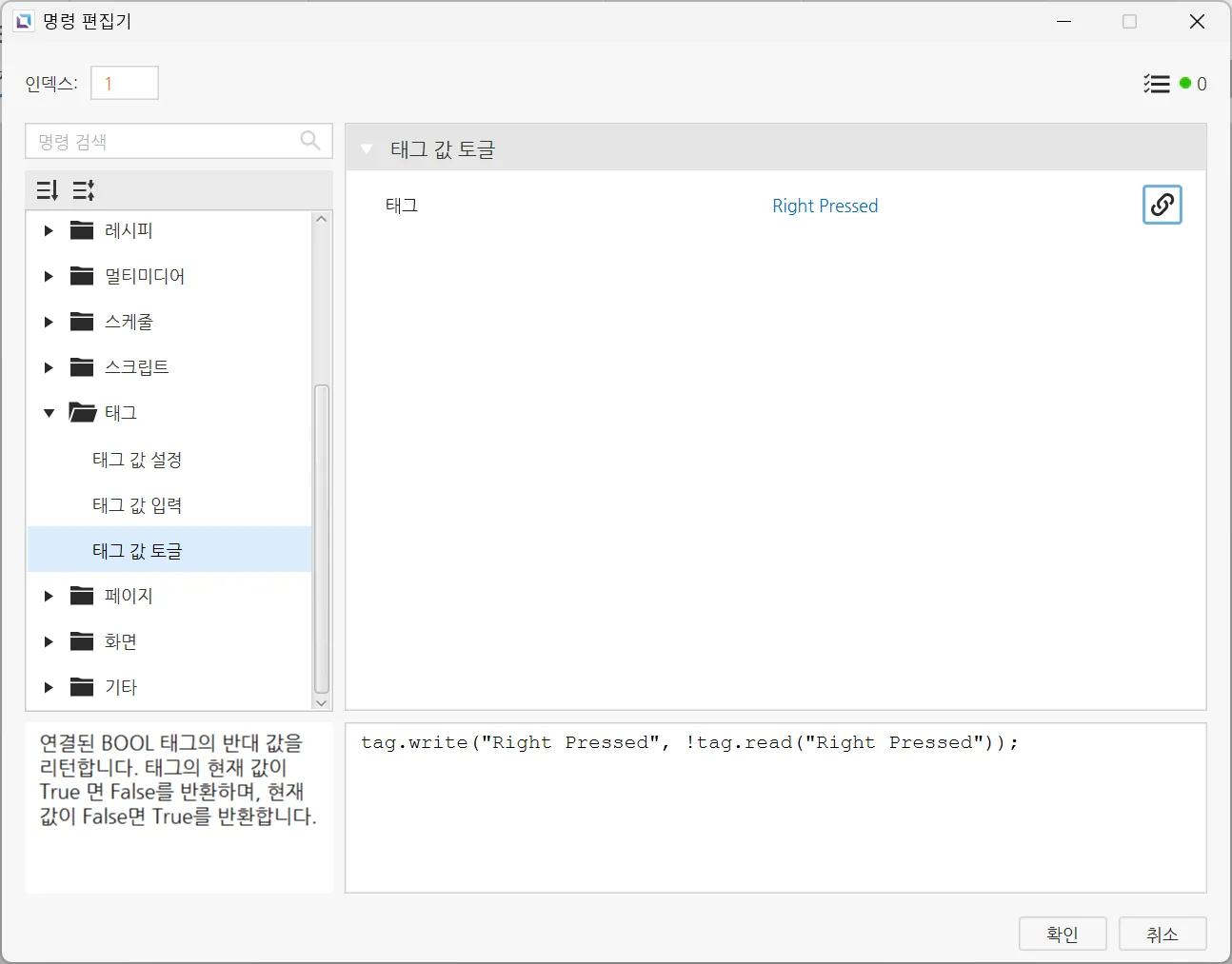Click the expand all tree icon

click(x=48, y=190)
